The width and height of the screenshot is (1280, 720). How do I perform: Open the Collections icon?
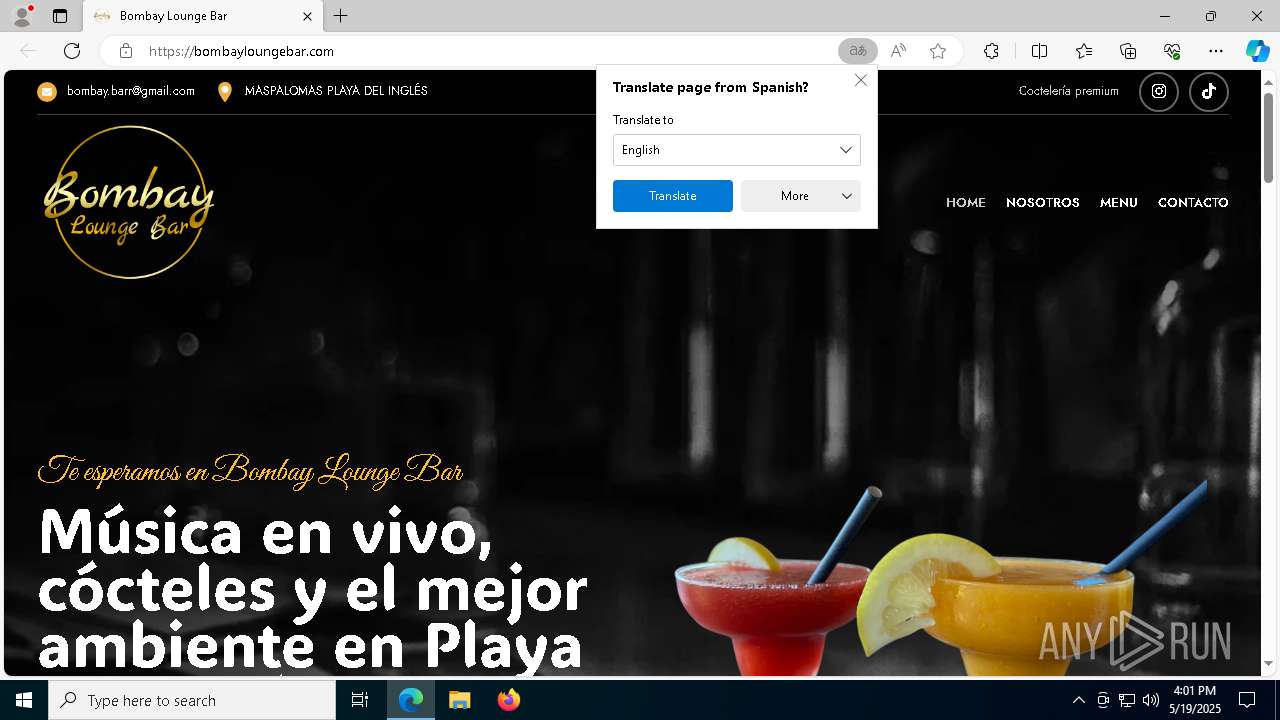(1128, 51)
